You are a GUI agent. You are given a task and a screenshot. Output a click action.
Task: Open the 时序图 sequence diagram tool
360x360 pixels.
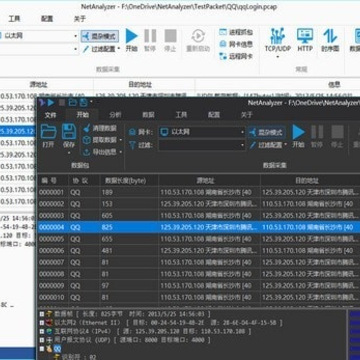click(330, 40)
